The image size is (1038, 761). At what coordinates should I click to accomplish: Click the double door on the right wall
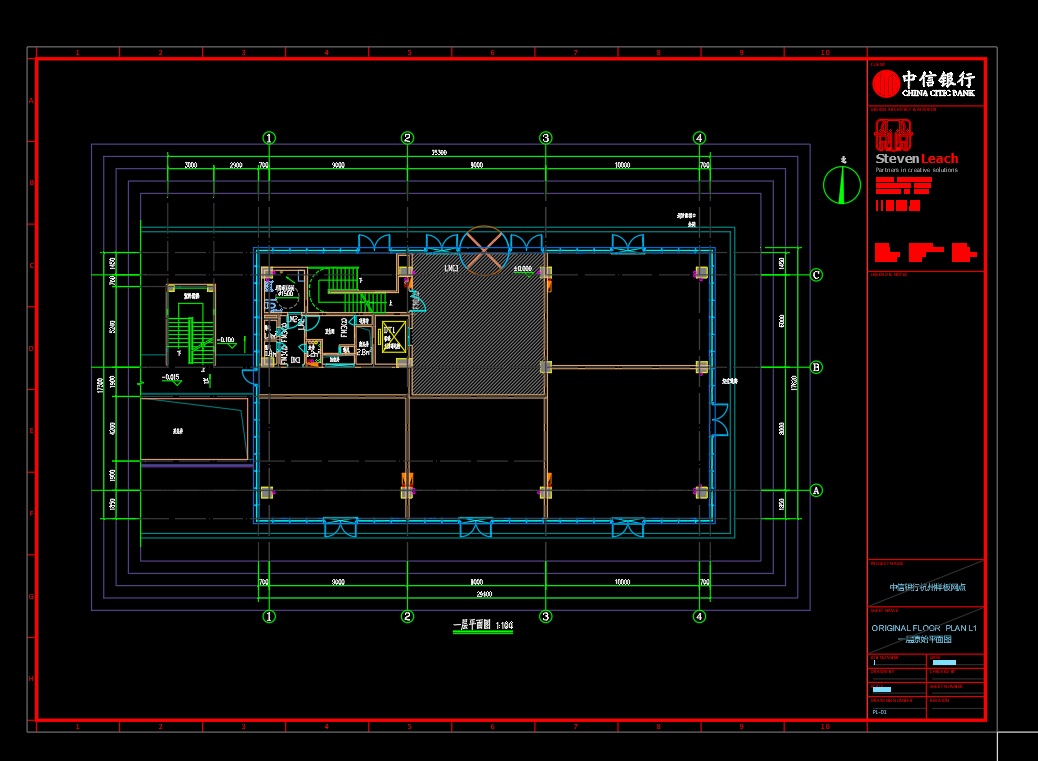[720, 419]
